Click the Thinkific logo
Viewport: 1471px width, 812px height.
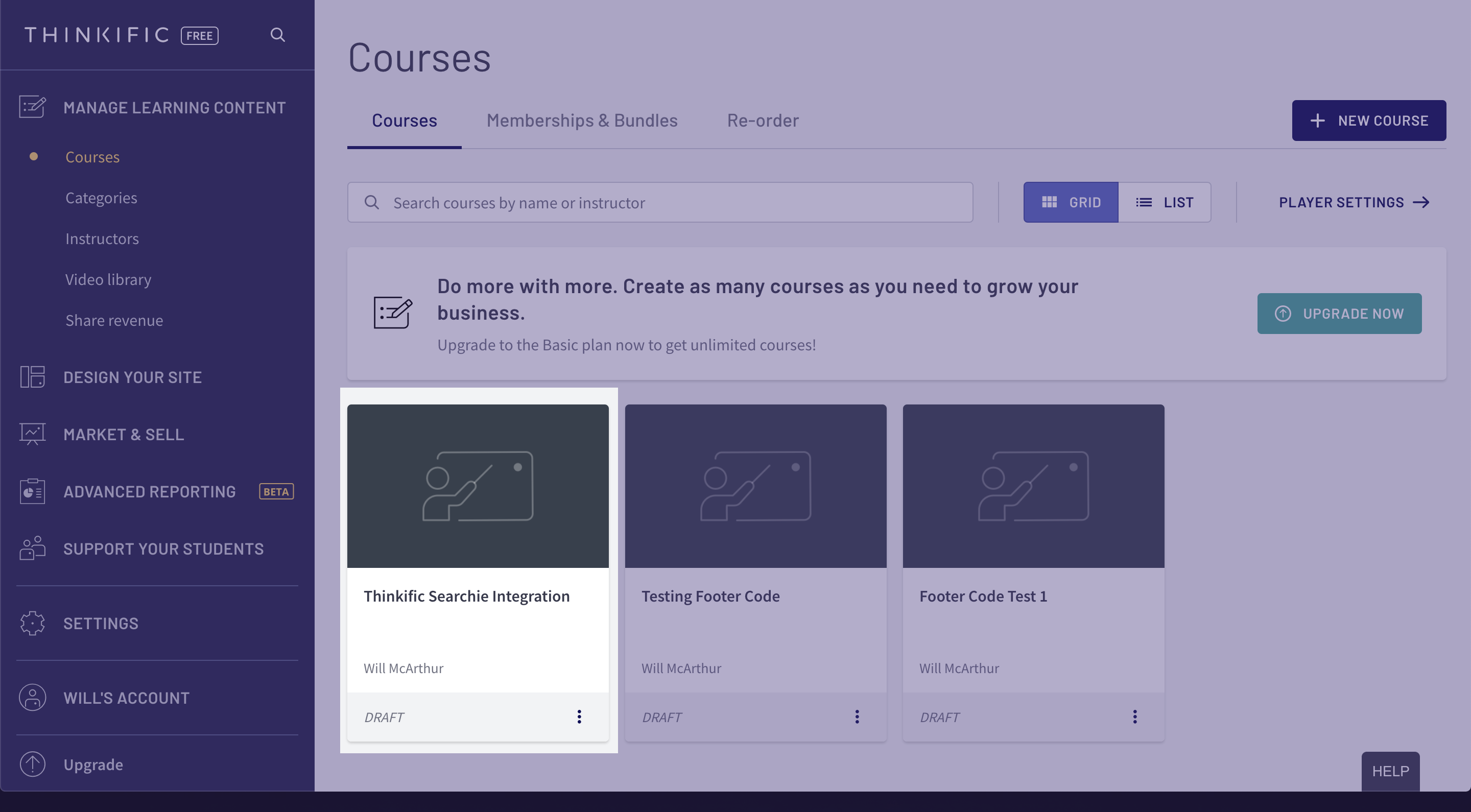pyautogui.click(x=97, y=35)
